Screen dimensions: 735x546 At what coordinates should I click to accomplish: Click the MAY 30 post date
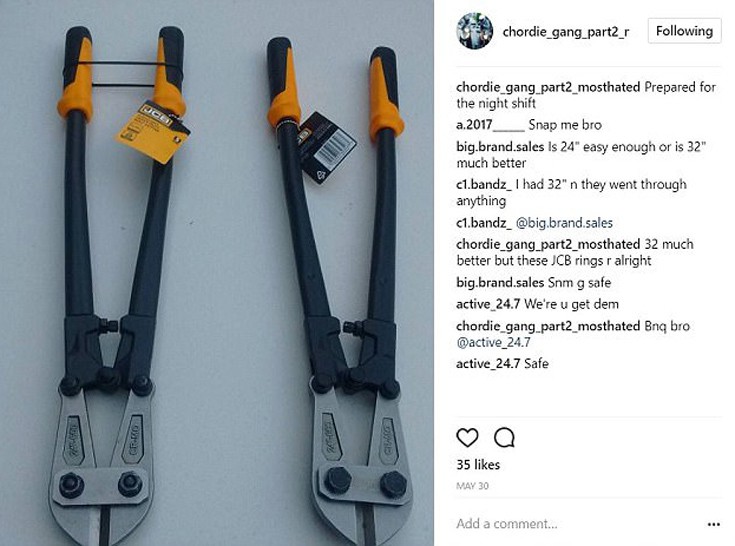(x=472, y=486)
